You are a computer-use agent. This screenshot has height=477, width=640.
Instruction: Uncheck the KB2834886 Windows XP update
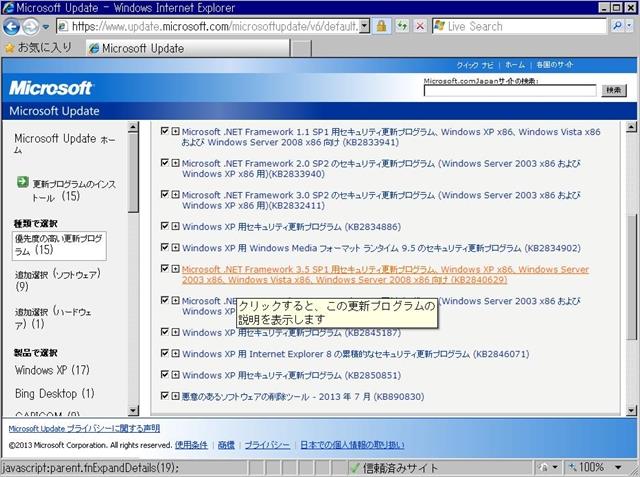pos(164,226)
